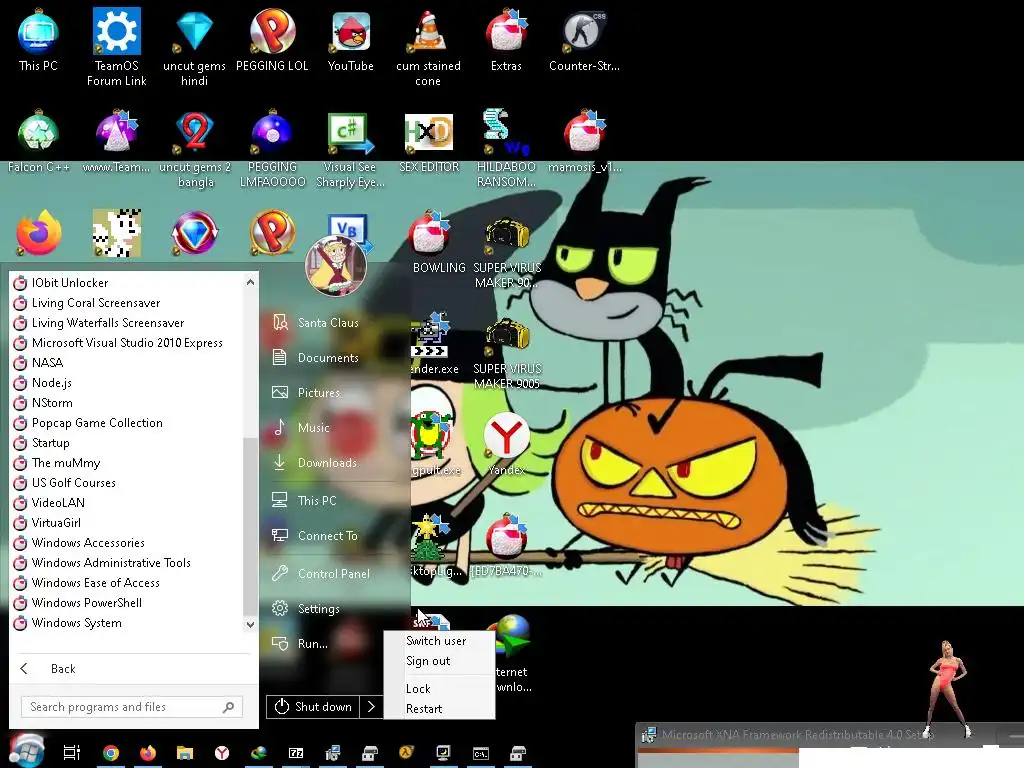The width and height of the screenshot is (1024, 768).
Task: Click the user avatar picture in Start menu
Action: [336, 266]
